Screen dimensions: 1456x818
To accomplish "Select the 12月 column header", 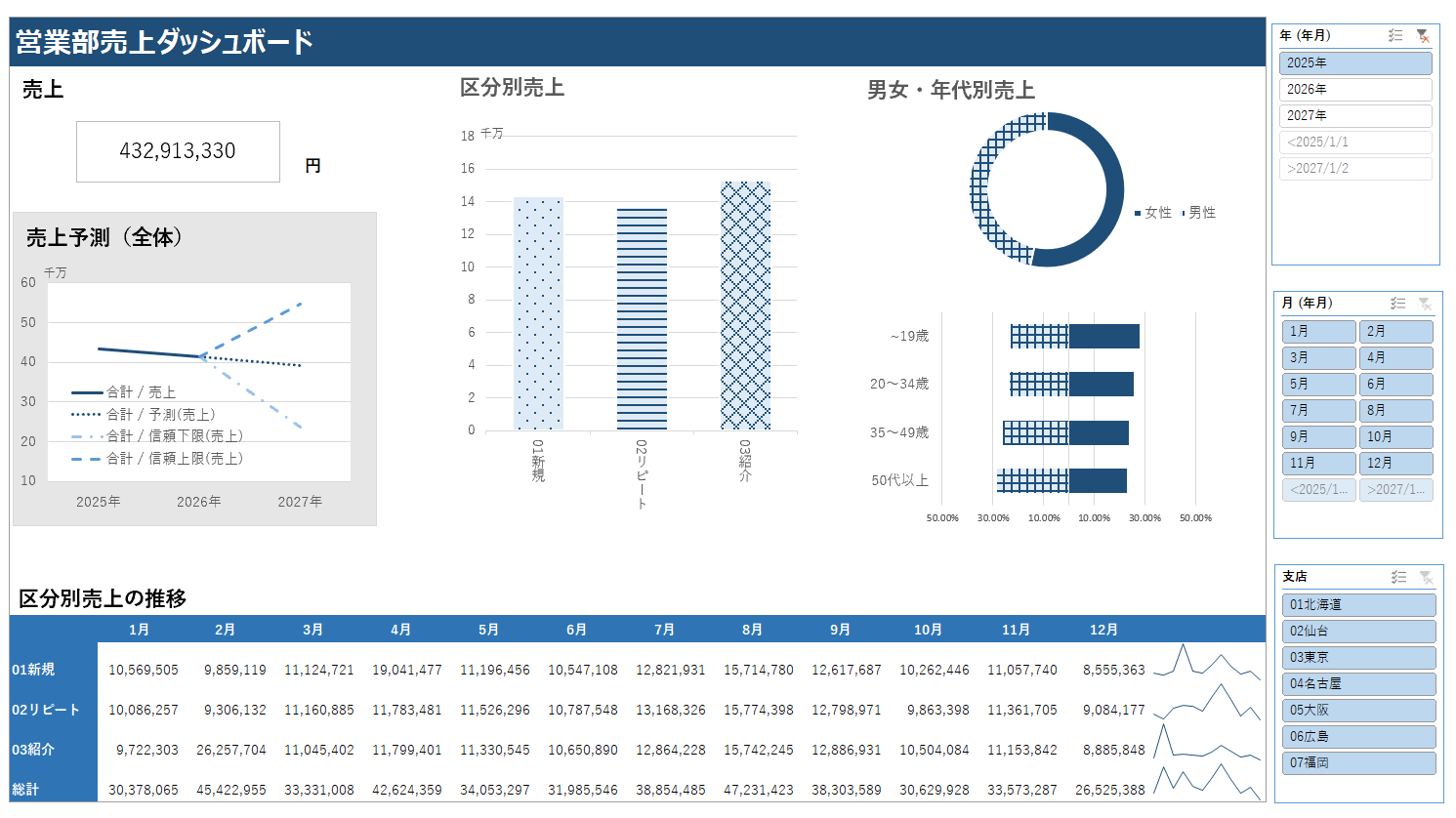I will coord(1103,630).
